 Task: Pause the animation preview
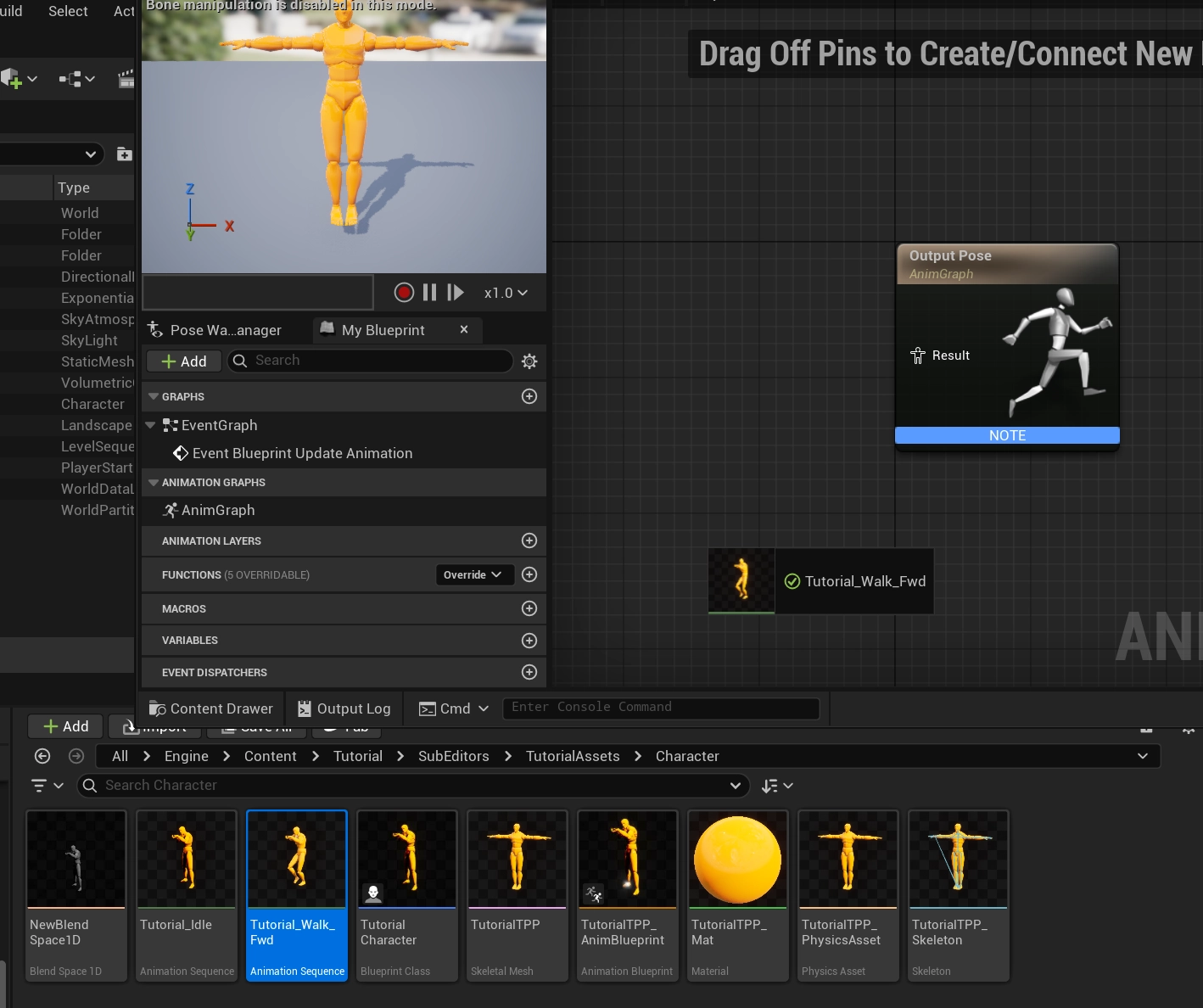coord(429,293)
